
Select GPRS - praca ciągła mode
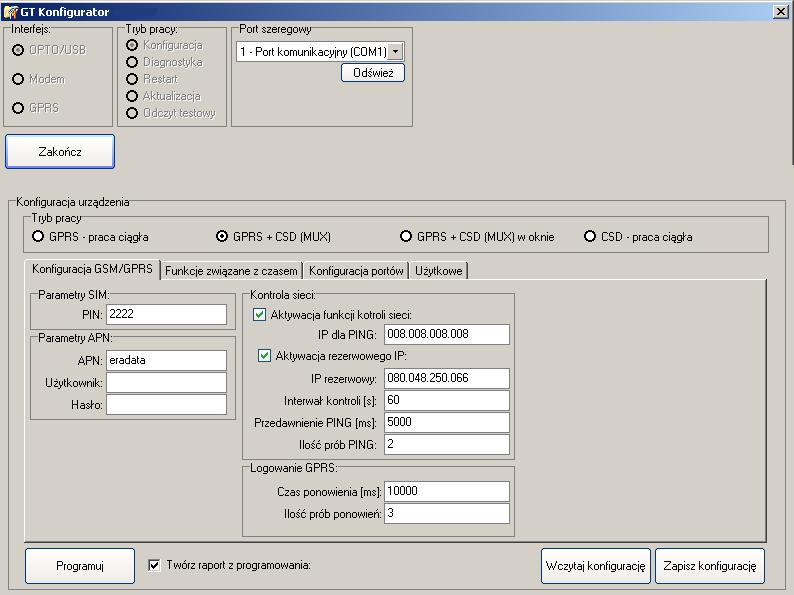[38, 236]
